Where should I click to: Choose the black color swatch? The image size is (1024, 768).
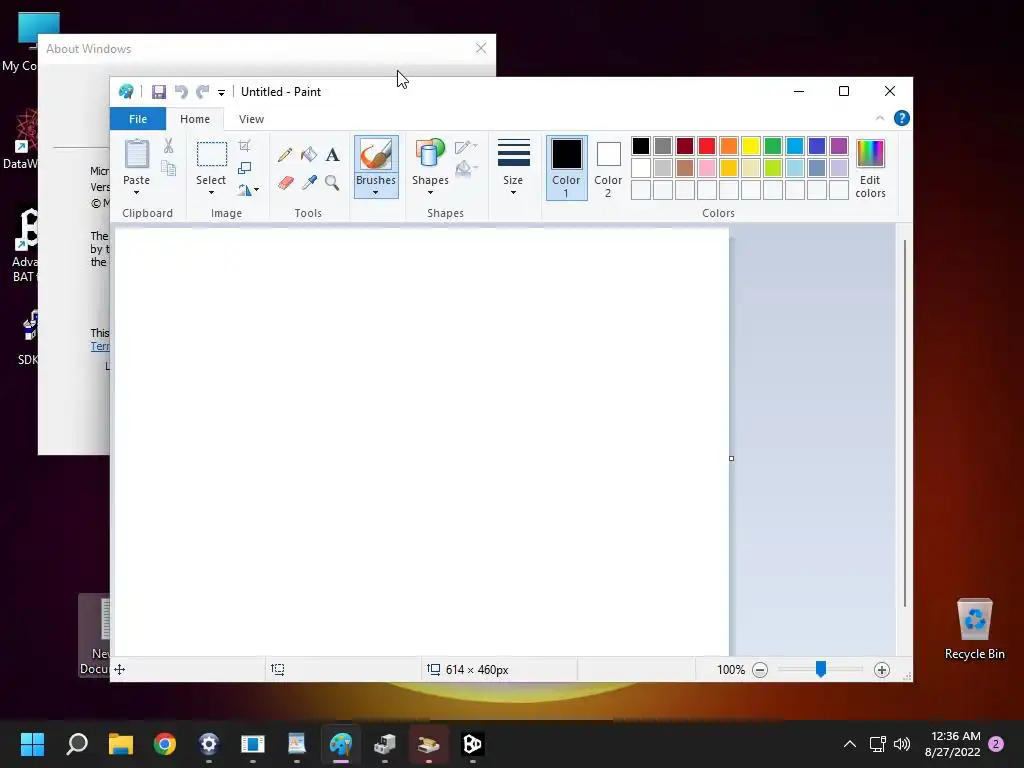[641, 146]
